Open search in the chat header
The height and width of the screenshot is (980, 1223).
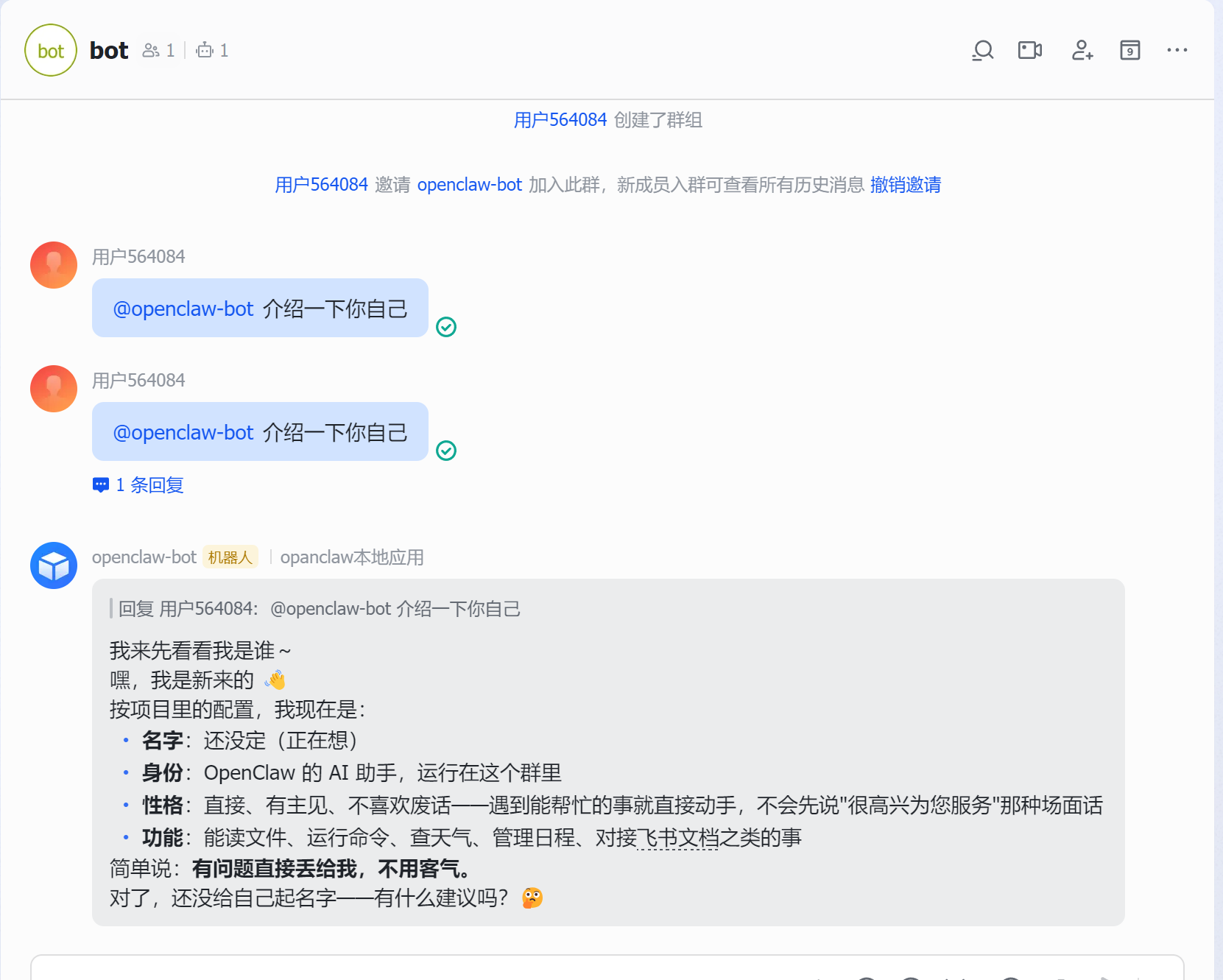pyautogui.click(x=983, y=50)
